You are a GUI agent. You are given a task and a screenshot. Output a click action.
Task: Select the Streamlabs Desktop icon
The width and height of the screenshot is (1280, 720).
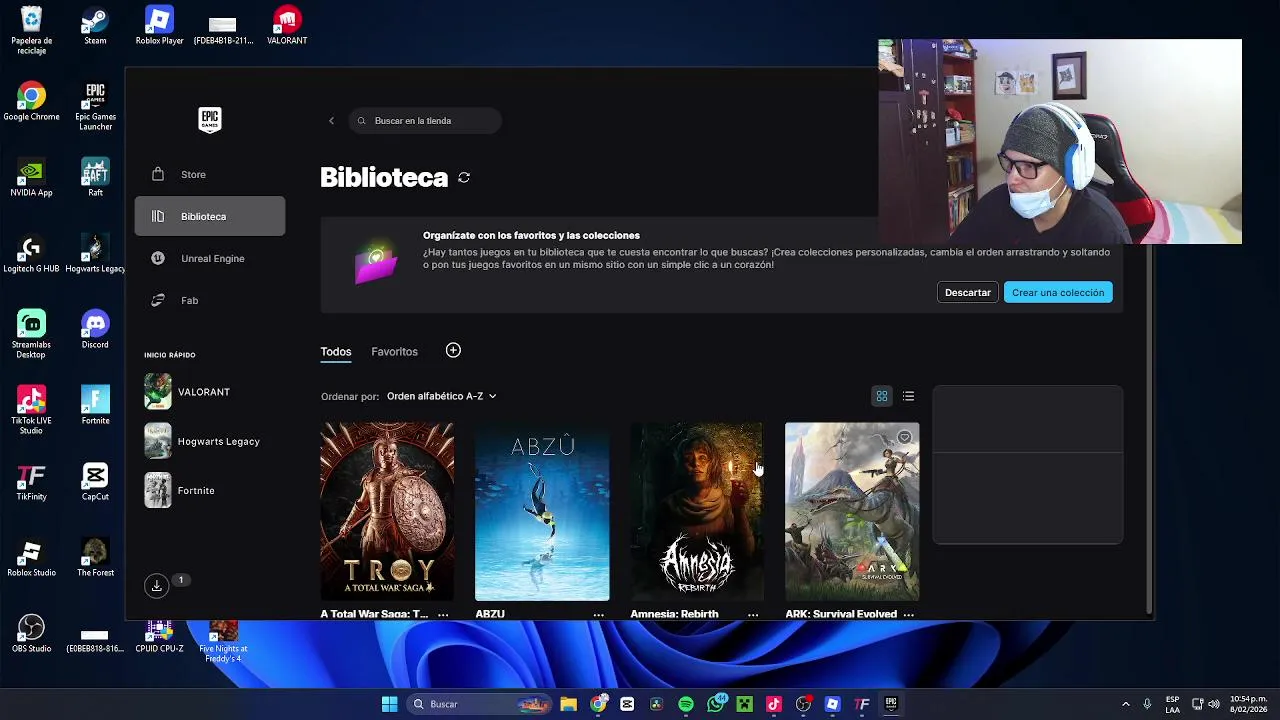31,335
